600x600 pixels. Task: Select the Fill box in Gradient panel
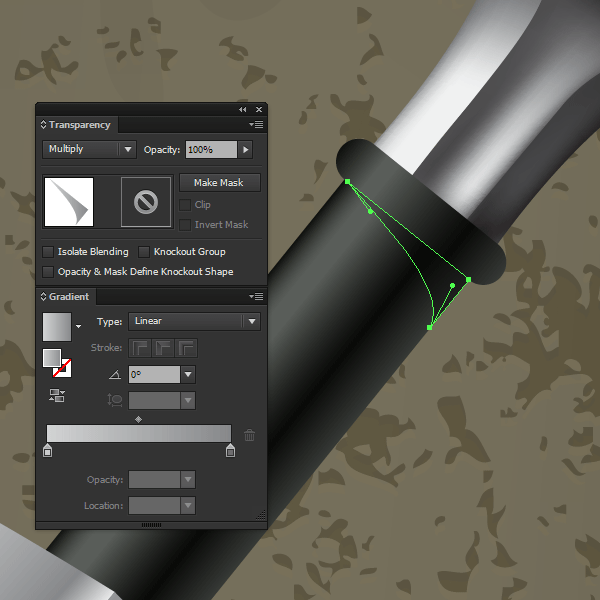tap(52, 358)
